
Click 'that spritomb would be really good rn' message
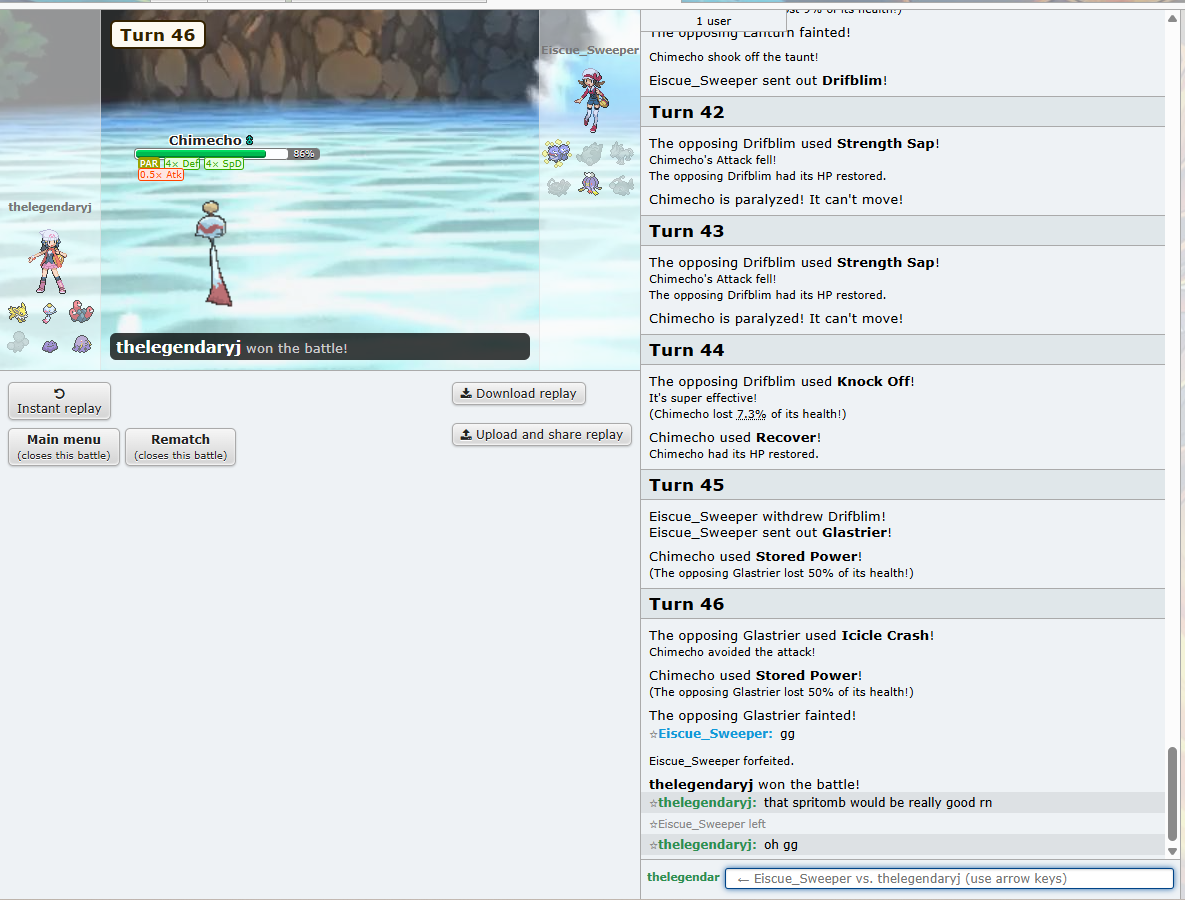[x=877, y=803]
